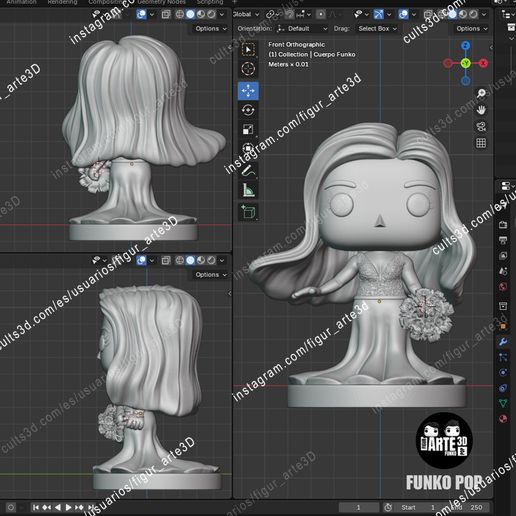
Task: Open the Orientation Default dropdown
Action: click(x=302, y=29)
